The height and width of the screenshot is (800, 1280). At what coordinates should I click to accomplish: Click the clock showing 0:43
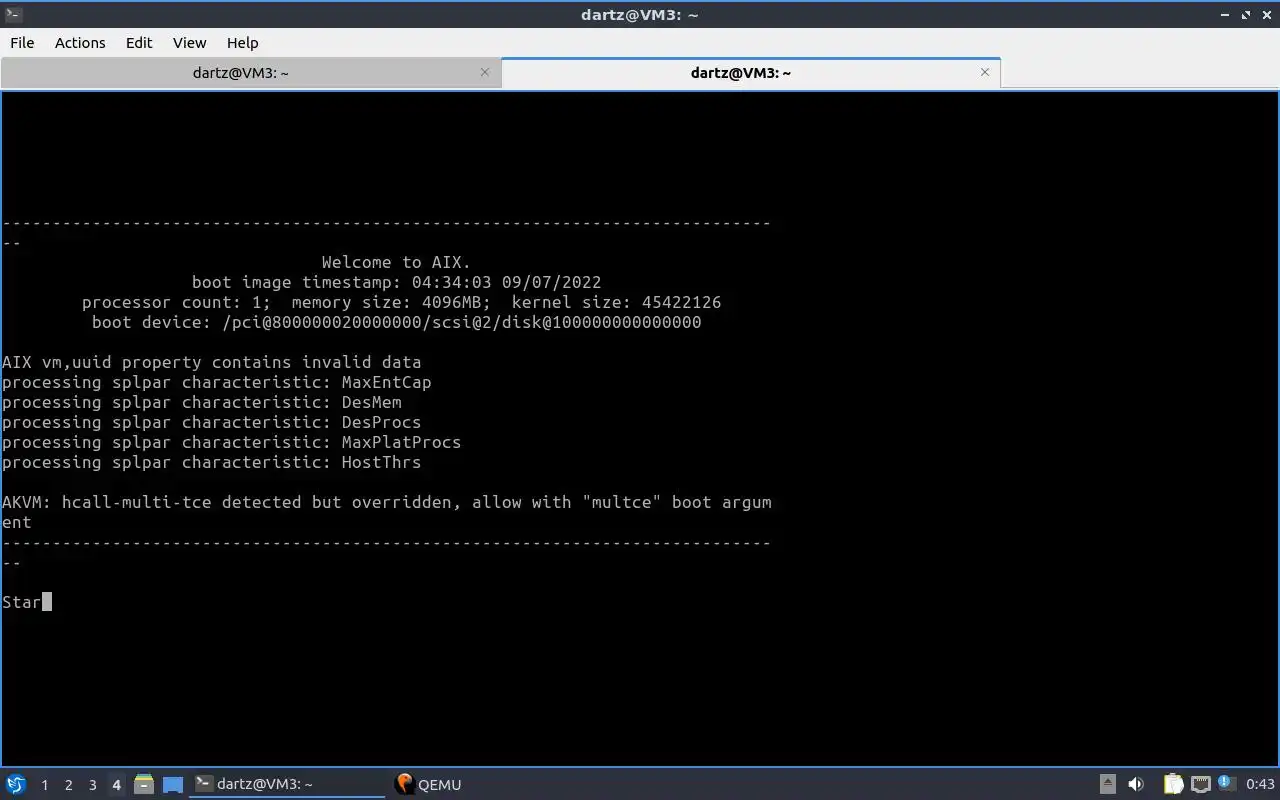click(x=1260, y=785)
